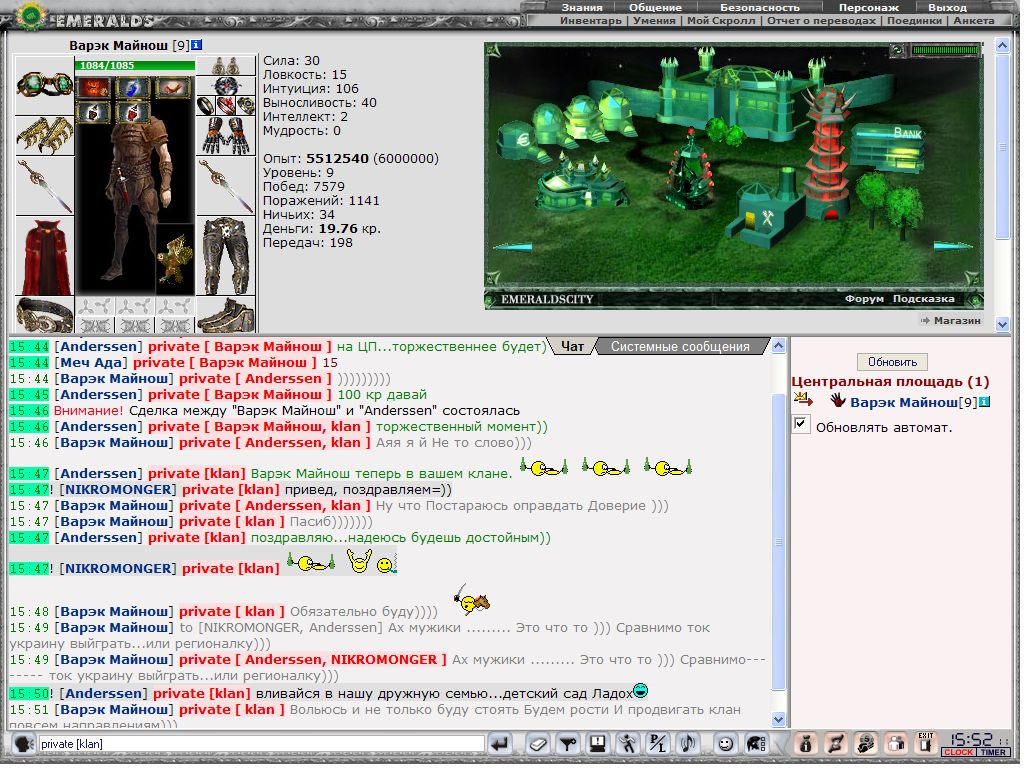This screenshot has width=1024, height=768.
Task: Open the Магазин link
Action: click(x=957, y=321)
